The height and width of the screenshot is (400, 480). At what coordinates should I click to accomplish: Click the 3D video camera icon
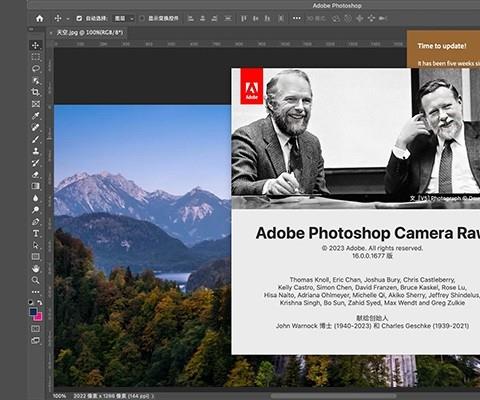click(383, 19)
